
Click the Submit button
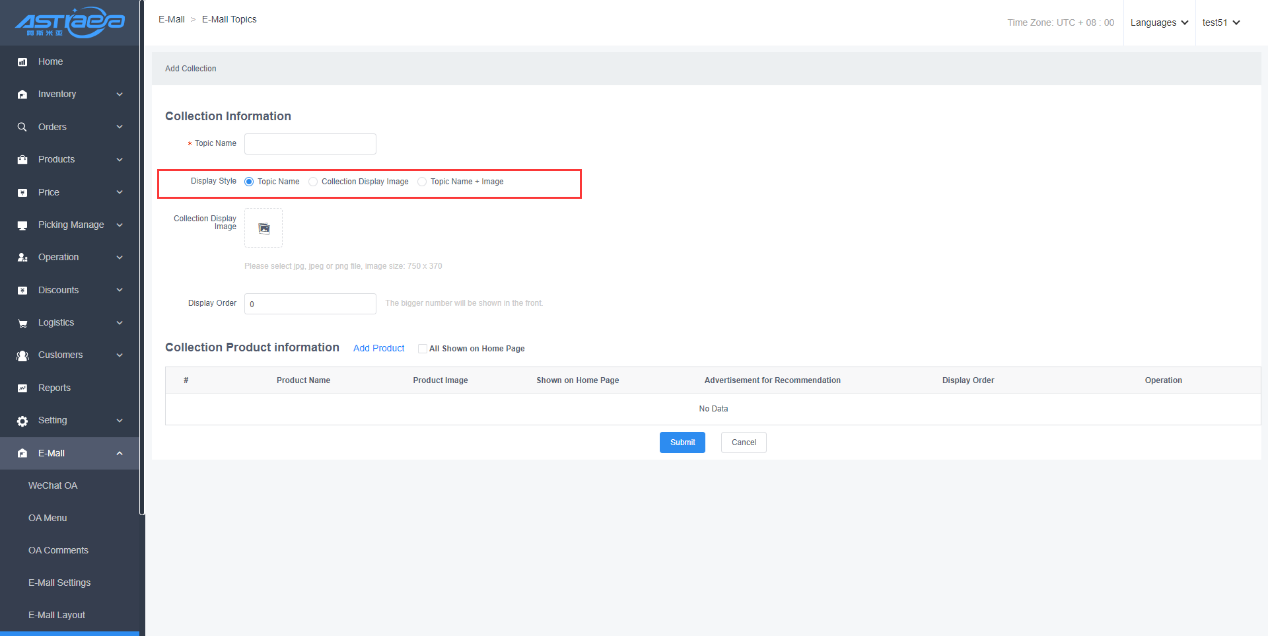pyautogui.click(x=682, y=442)
